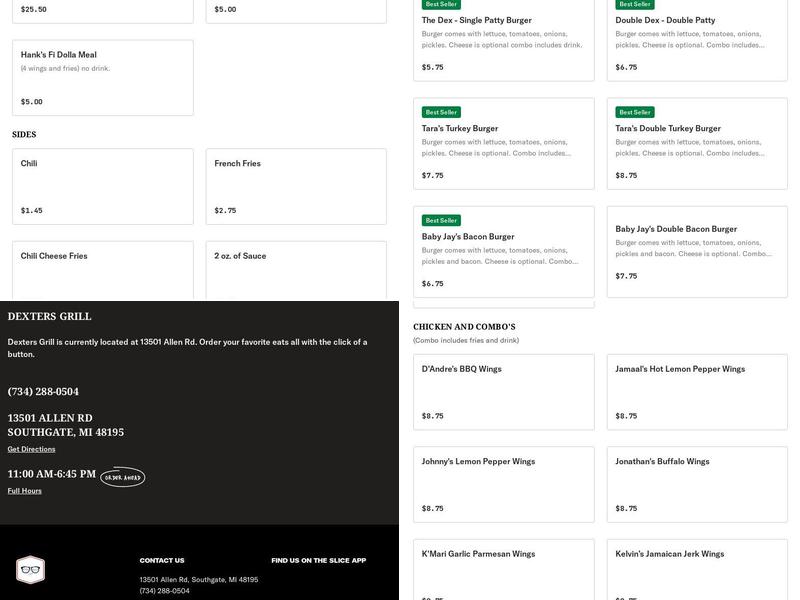The height and width of the screenshot is (600, 800).
Task: Open the Get Directions link
Action: (31, 449)
